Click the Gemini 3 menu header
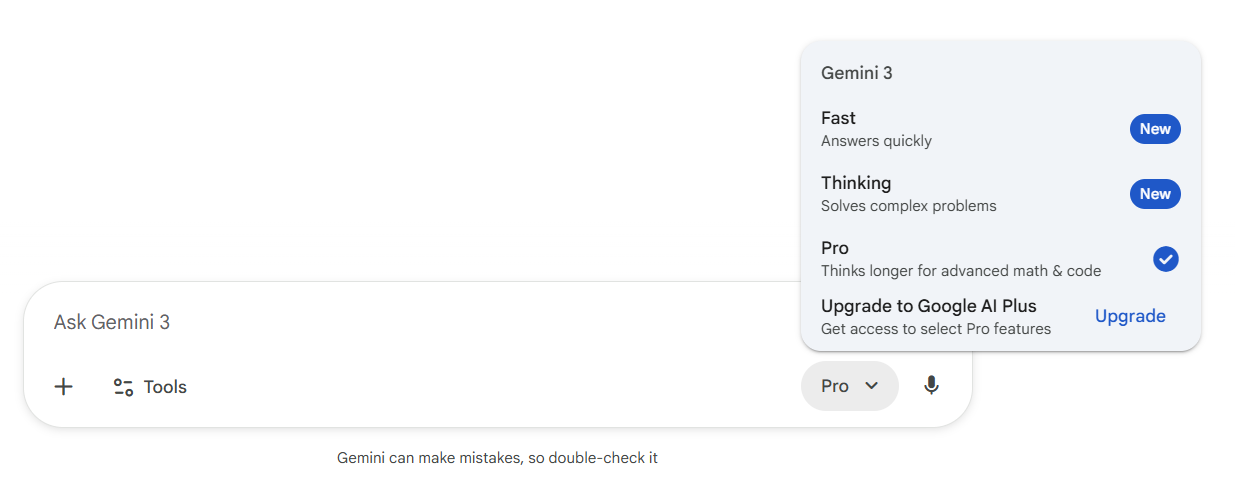Screen dimensions: 1235x482 856,73
